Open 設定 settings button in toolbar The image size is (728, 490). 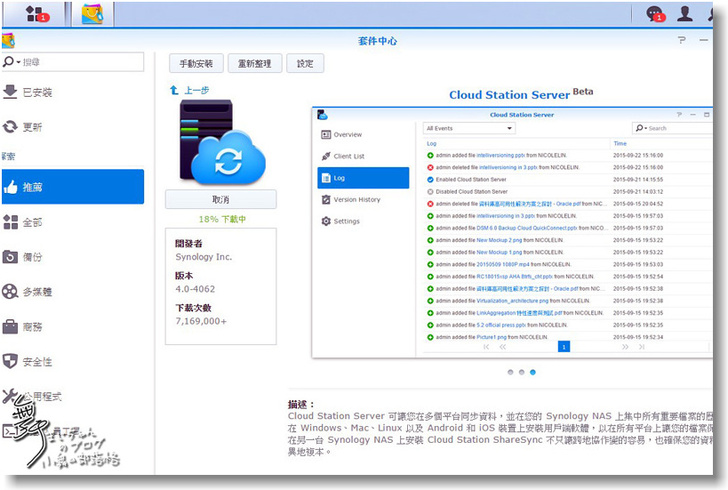305,63
